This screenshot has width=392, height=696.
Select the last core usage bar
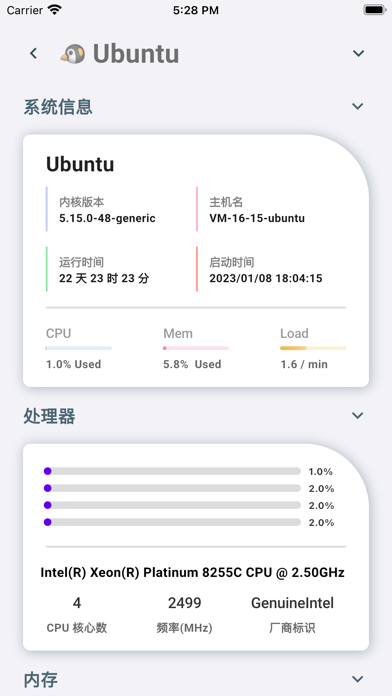pos(172,522)
